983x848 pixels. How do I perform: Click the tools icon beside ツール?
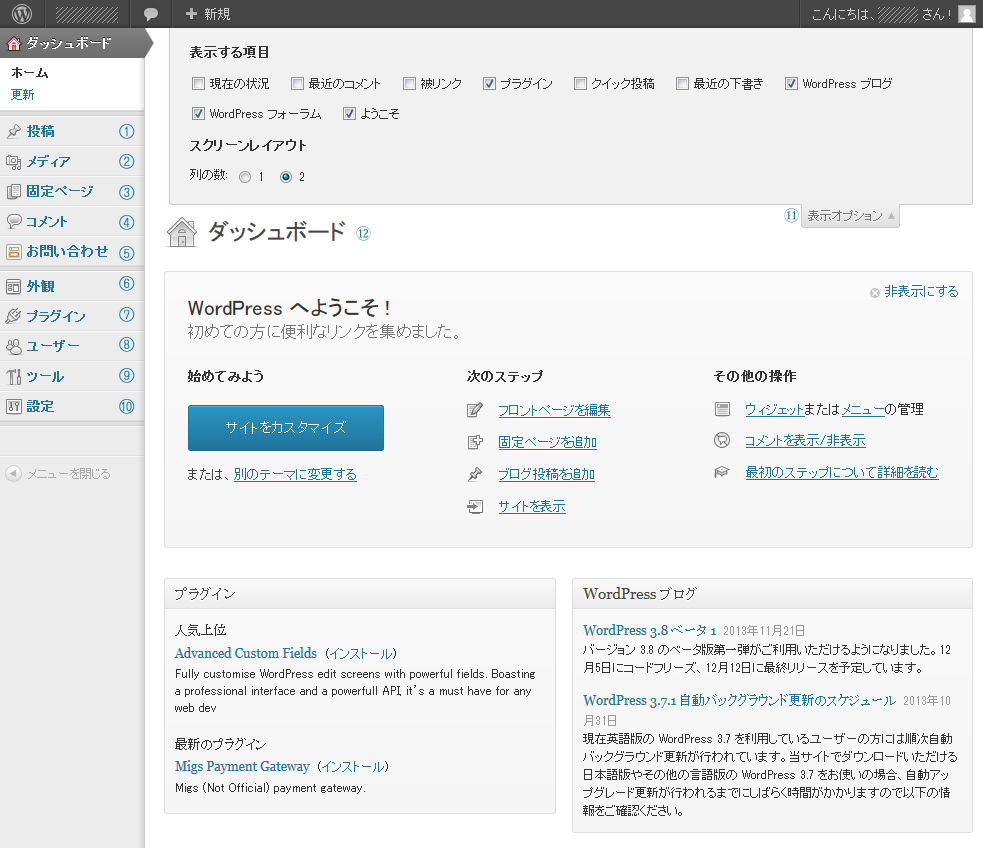click(x=13, y=376)
